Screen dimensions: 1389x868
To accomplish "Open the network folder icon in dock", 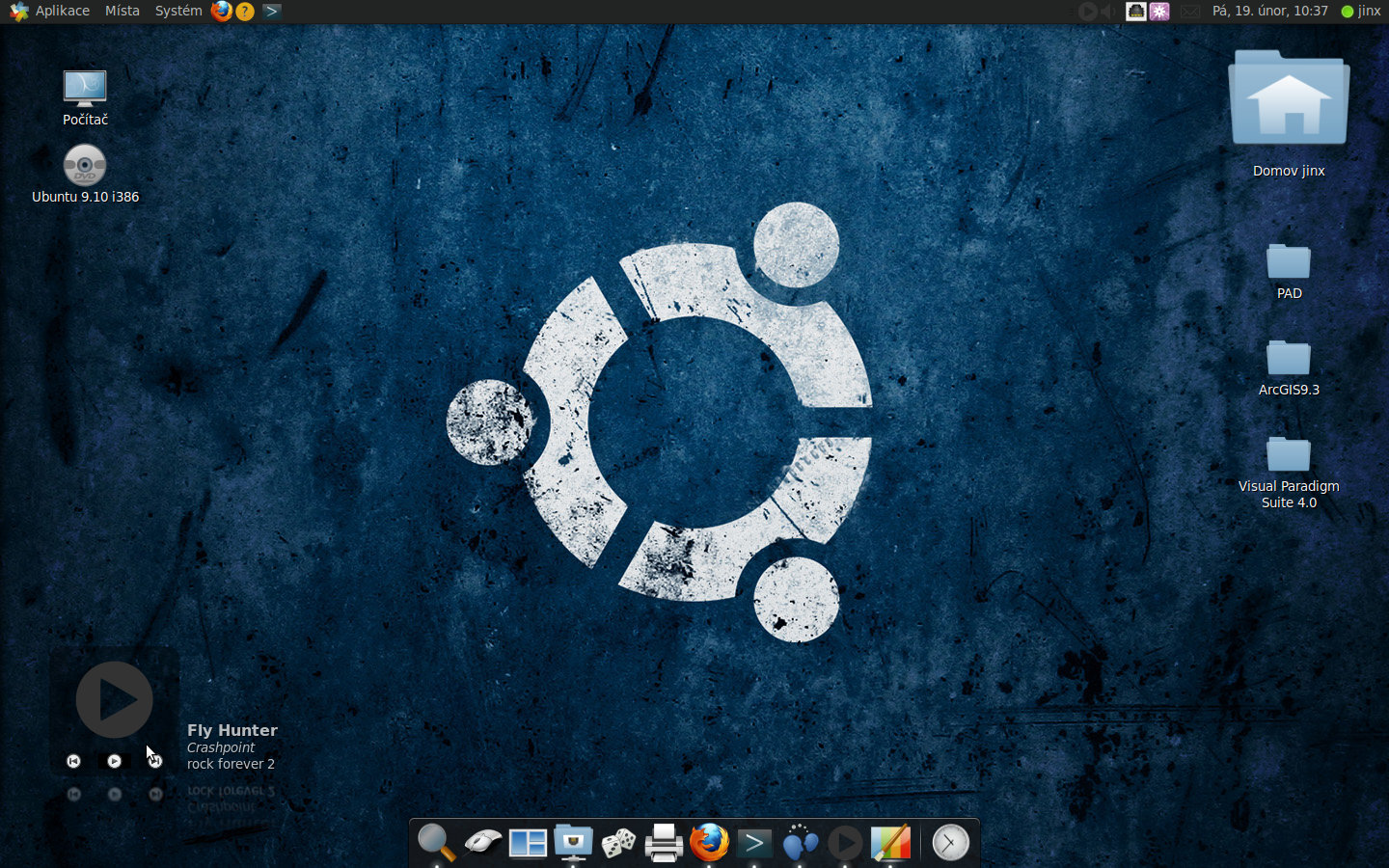I will [573, 842].
